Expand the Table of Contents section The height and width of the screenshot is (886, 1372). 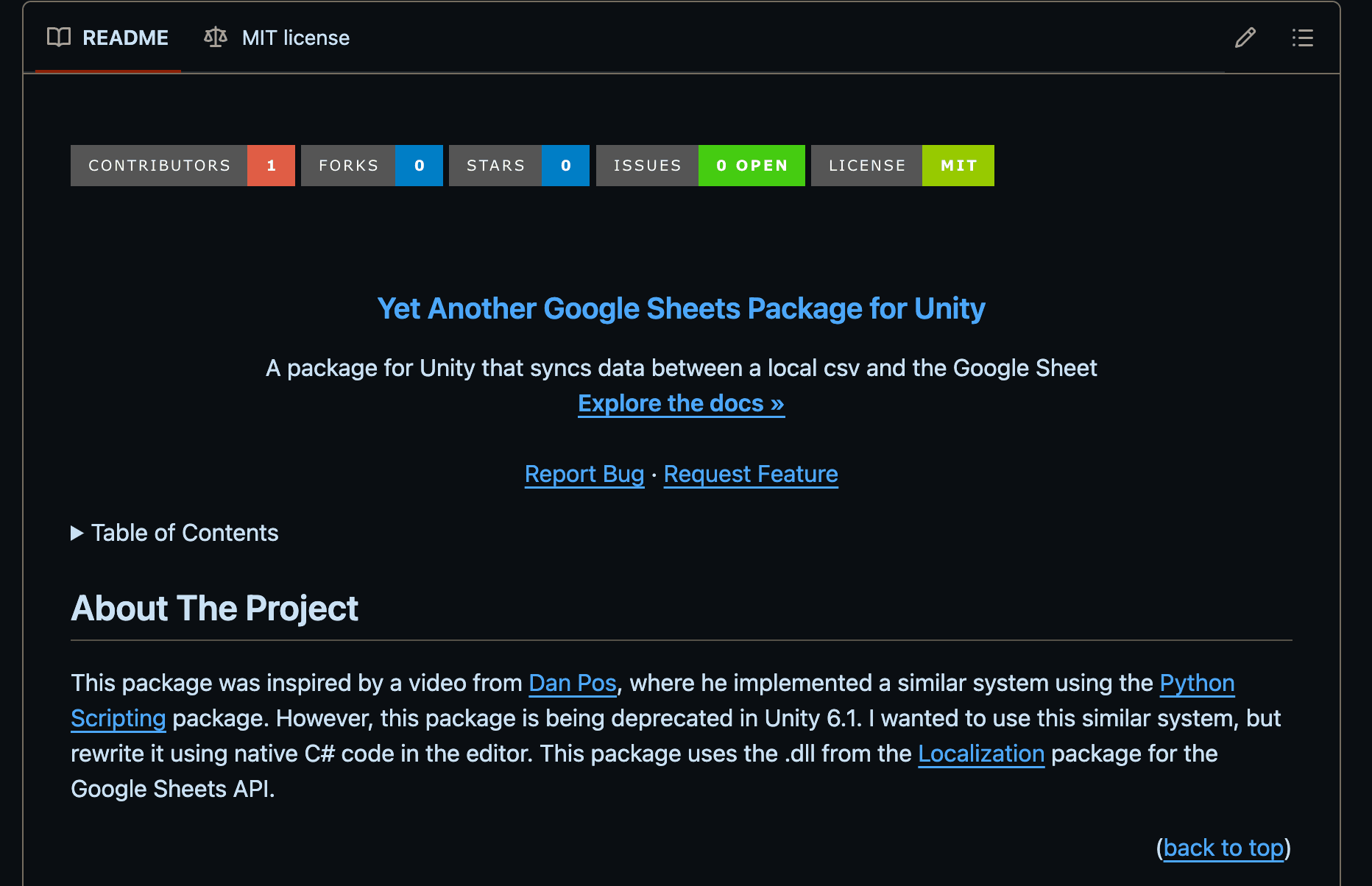coord(184,533)
